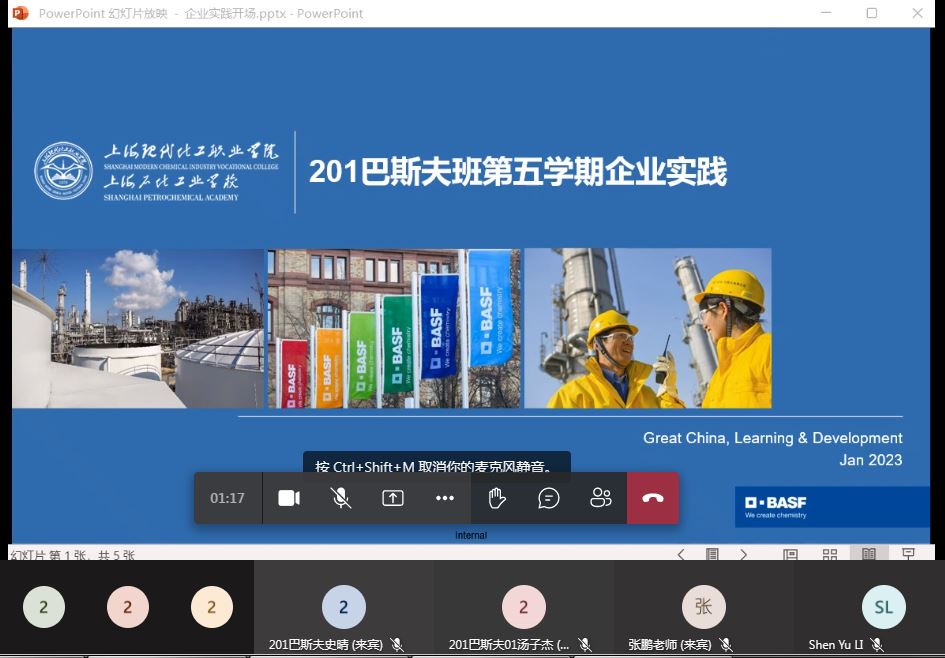The height and width of the screenshot is (658, 945).
Task: Show the participants list
Action: click(x=601, y=498)
